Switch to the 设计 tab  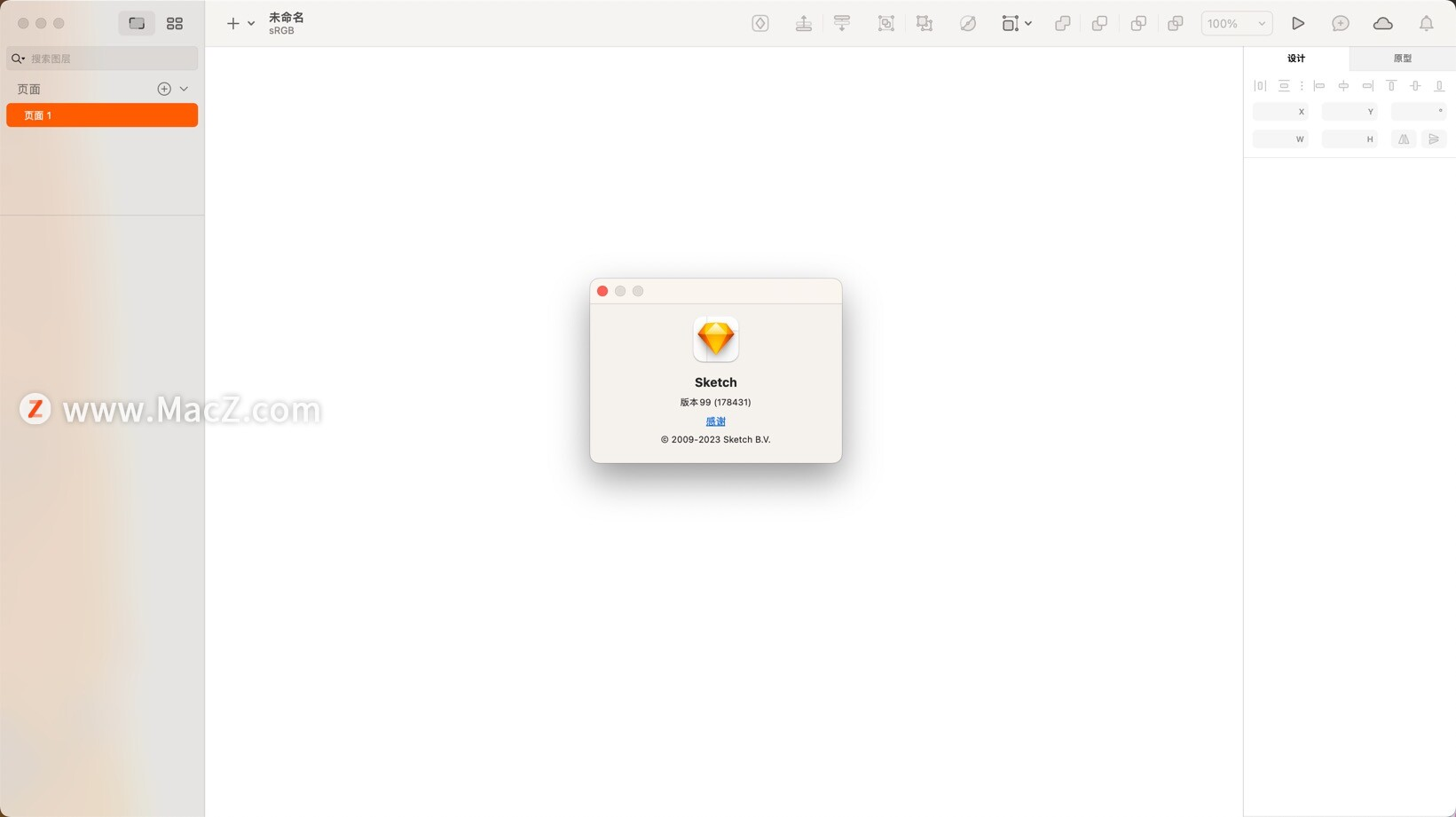pos(1296,59)
